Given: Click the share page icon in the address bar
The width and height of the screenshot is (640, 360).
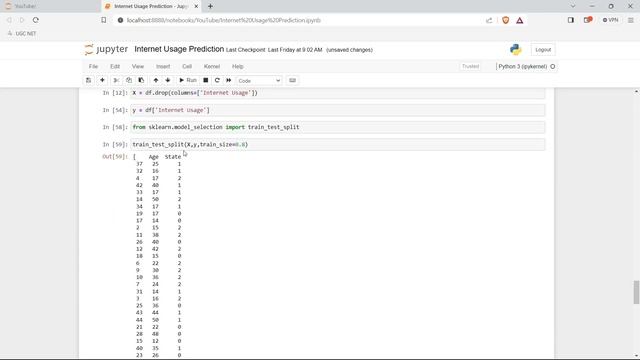Looking at the screenshot, I should coord(489,20).
